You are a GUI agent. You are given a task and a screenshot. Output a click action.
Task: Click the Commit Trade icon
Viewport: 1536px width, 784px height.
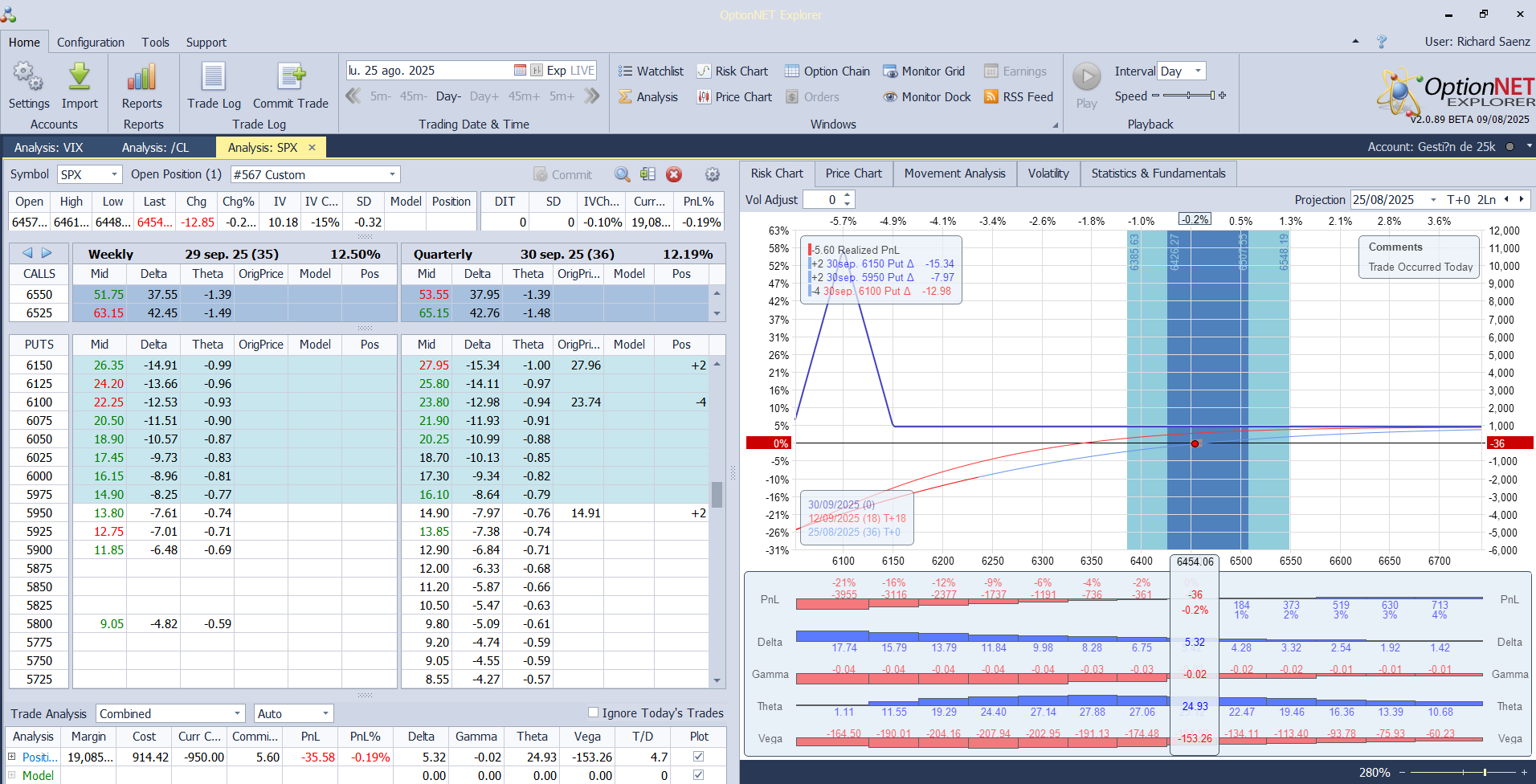[x=291, y=78]
